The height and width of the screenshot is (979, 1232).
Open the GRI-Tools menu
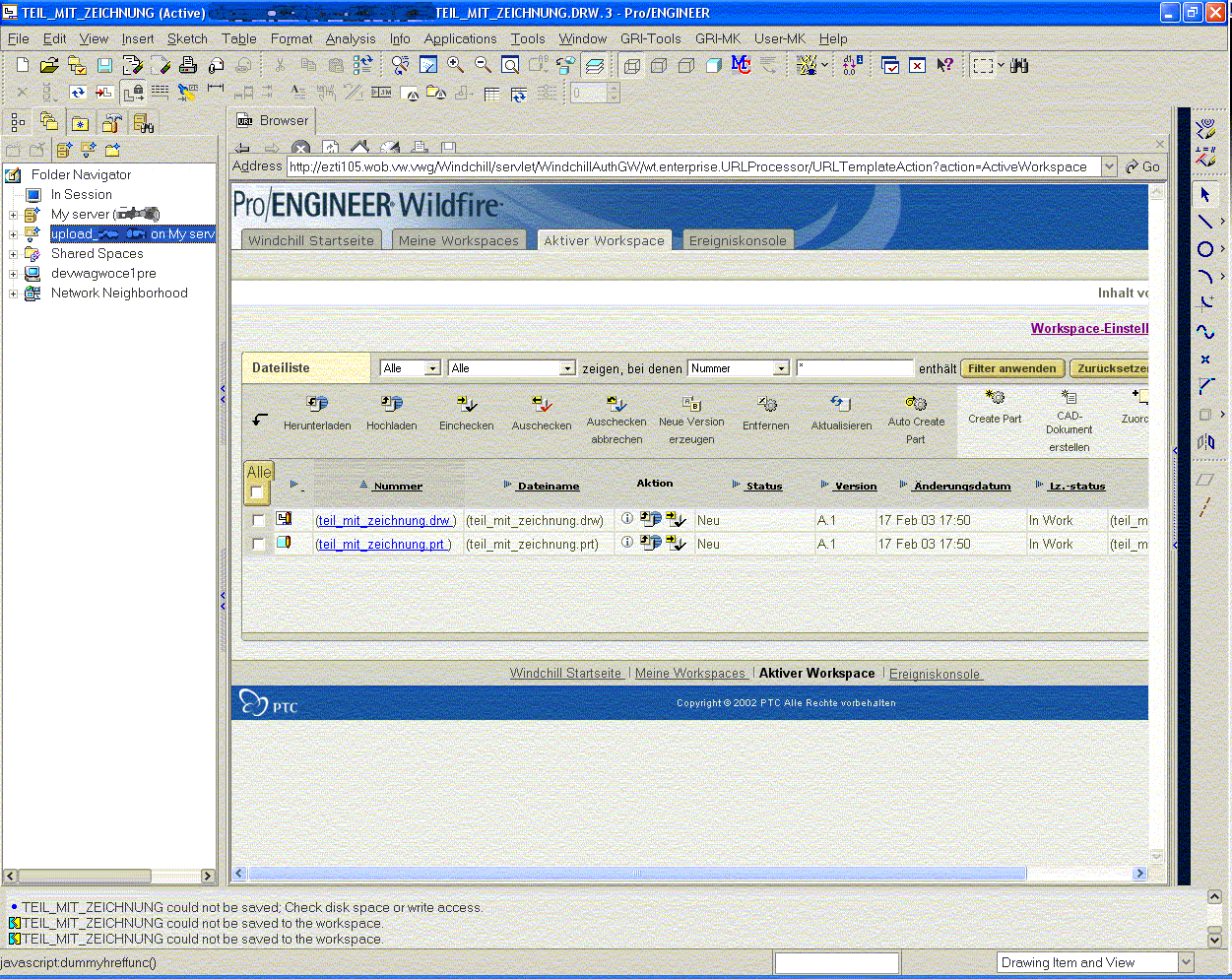click(651, 38)
